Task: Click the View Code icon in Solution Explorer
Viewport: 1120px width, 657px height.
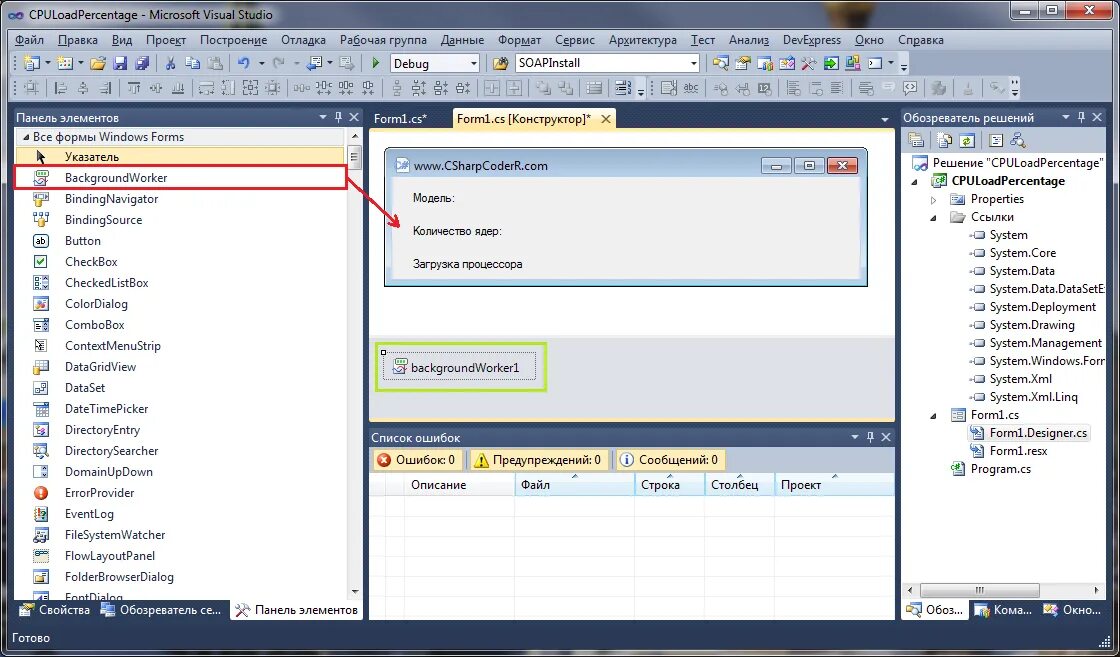Action: click(x=996, y=140)
